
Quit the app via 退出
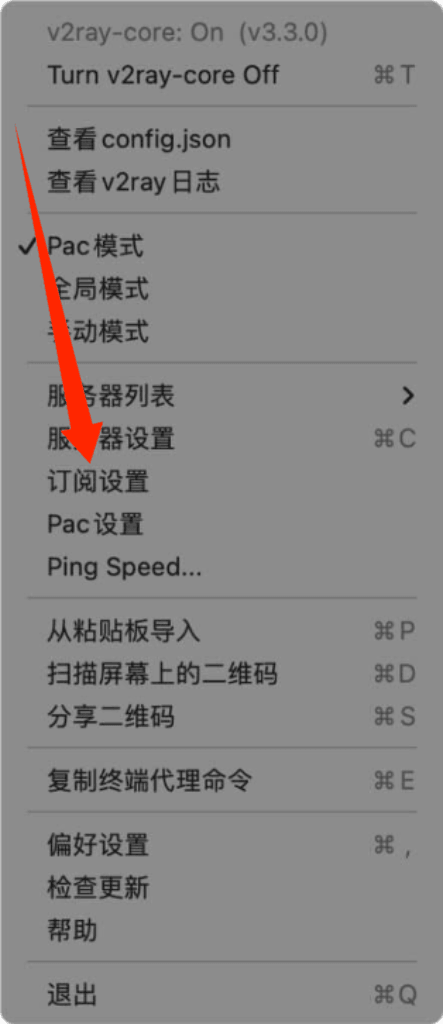222,995
